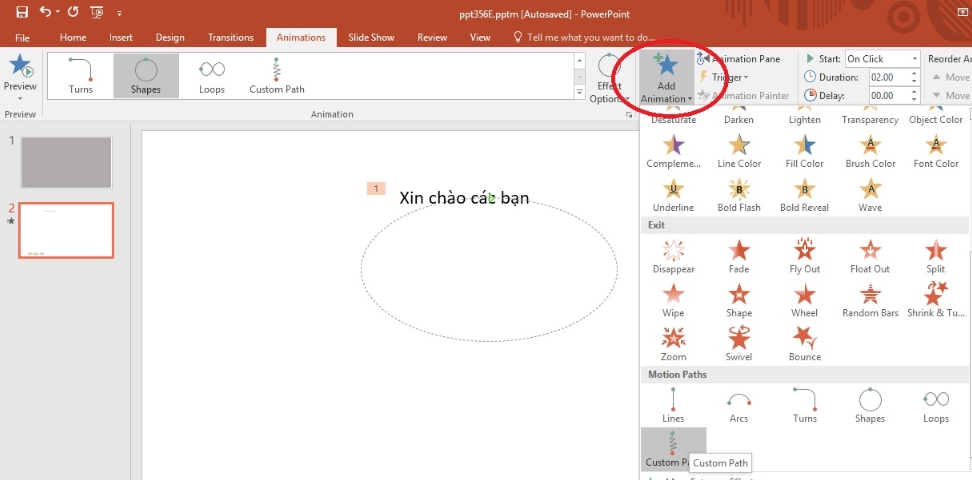This screenshot has width=972, height=480.
Task: Select the Loops motion path in the ribbon gallery
Action: point(211,76)
